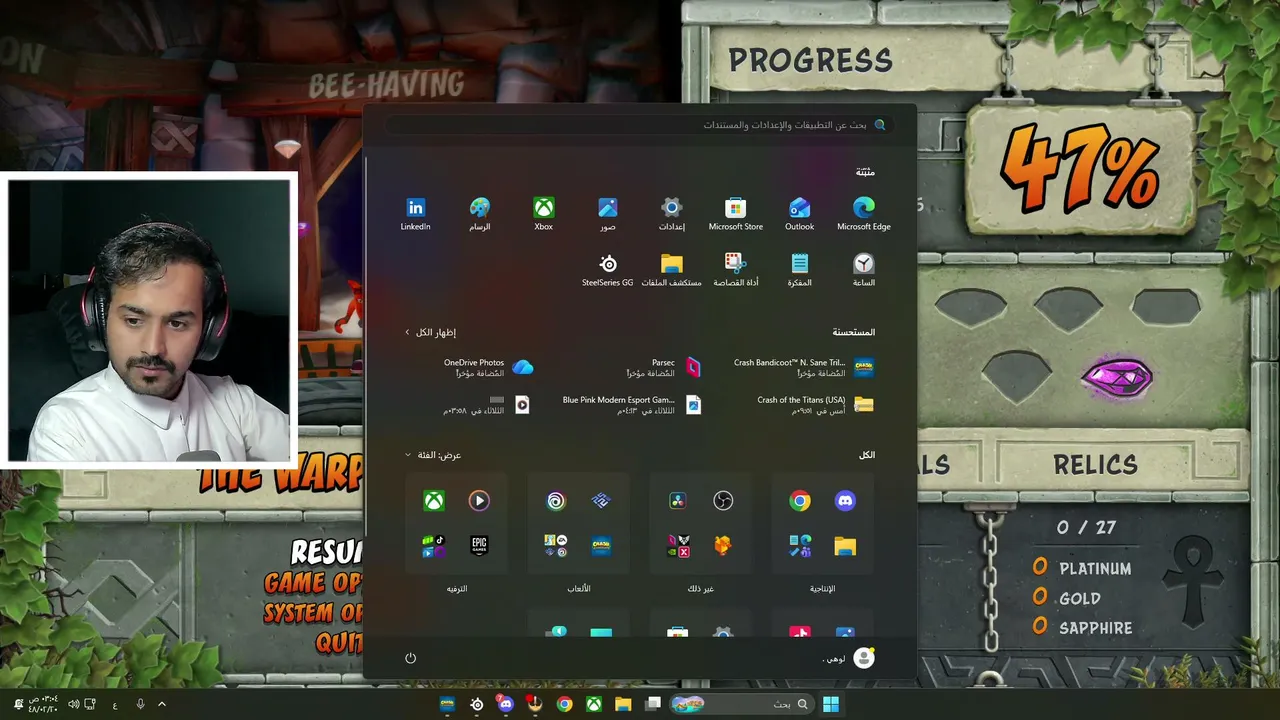Open File Explorer (مستكشف الملفات) pinned app

[672, 270]
